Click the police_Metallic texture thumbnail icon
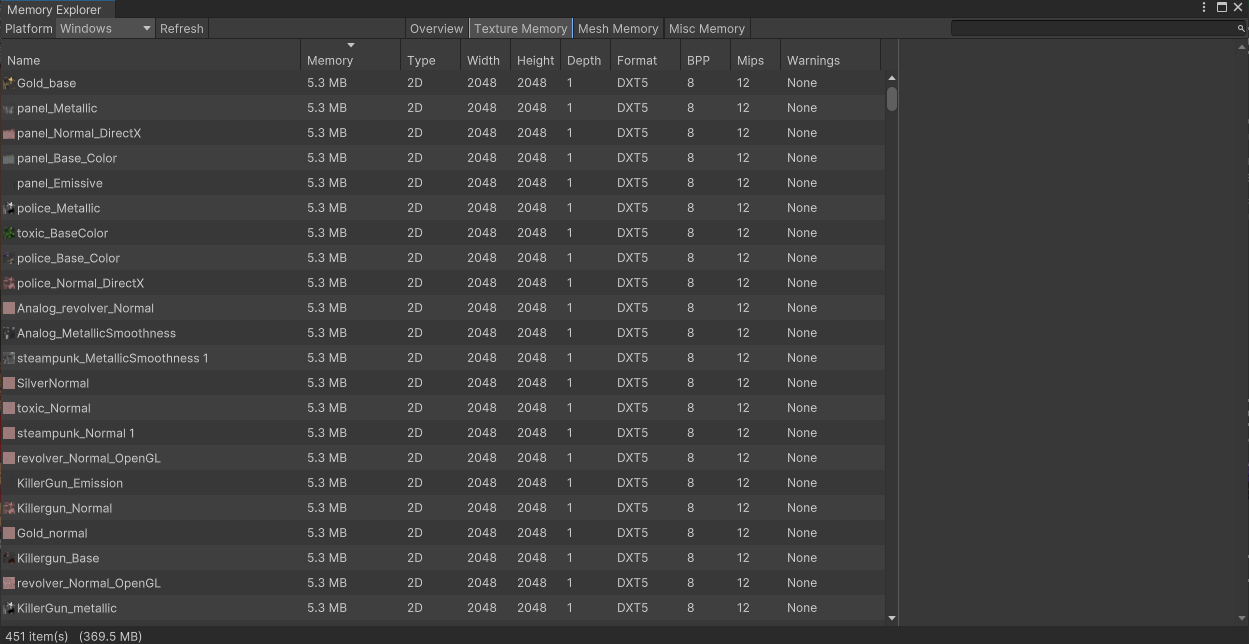Image resolution: width=1249 pixels, height=644 pixels. 9,208
